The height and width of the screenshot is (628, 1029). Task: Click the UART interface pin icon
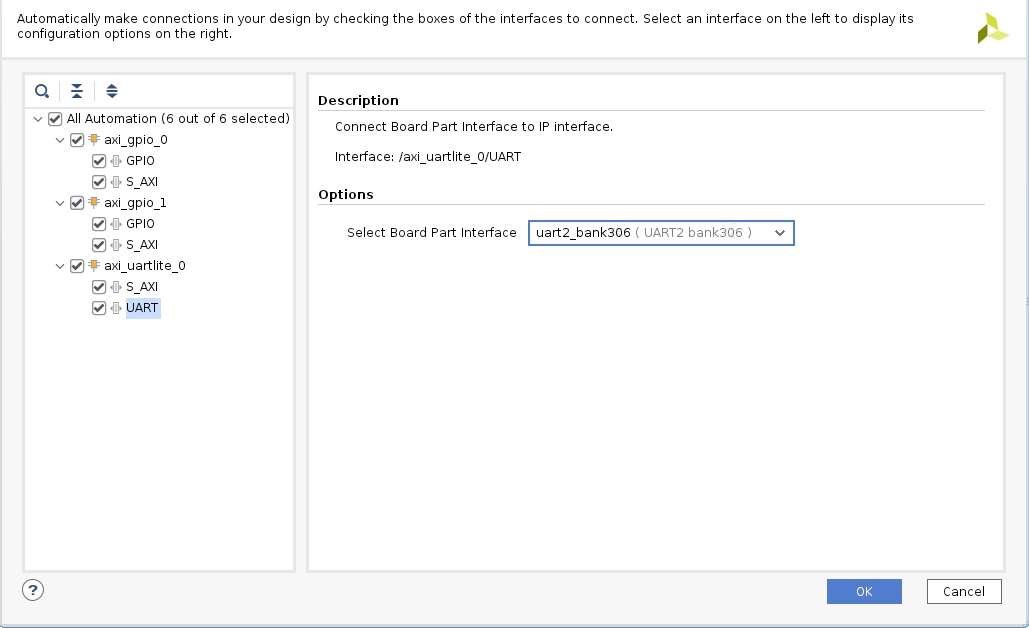coord(115,308)
